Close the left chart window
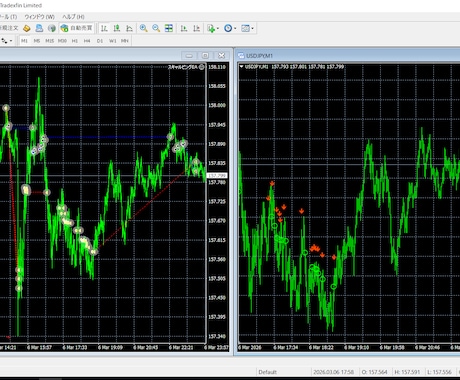 tap(221, 55)
